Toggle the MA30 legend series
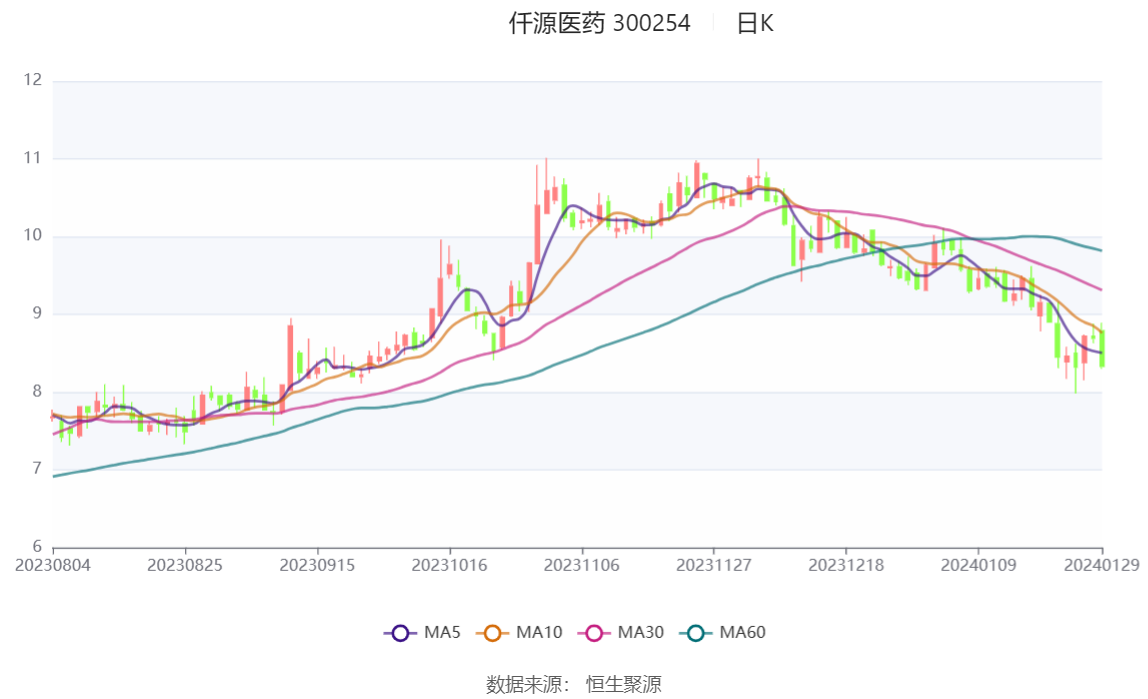This screenshot has height=699, width=1148. 621,632
